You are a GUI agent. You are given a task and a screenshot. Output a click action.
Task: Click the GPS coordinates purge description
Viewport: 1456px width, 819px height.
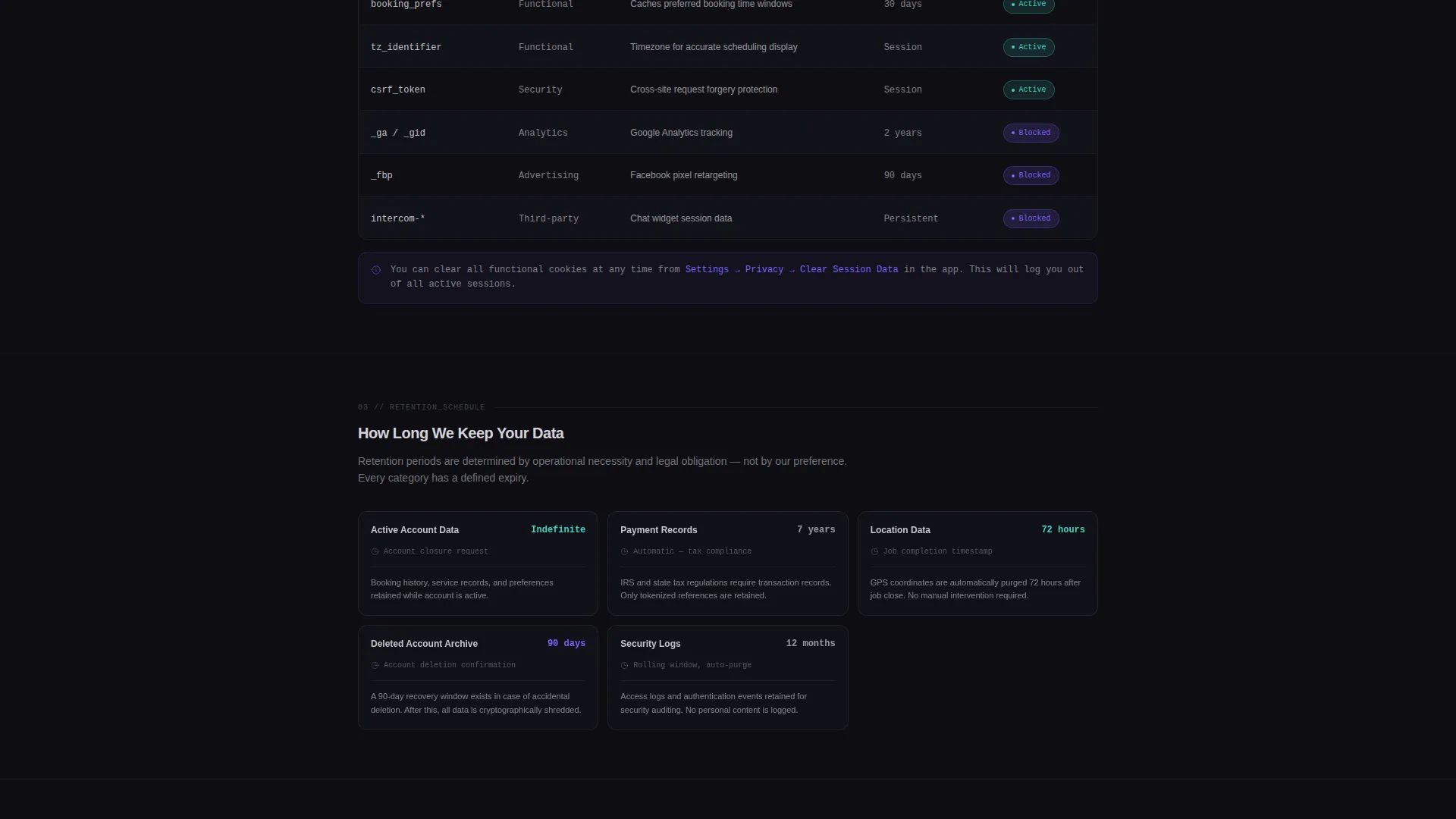point(975,589)
